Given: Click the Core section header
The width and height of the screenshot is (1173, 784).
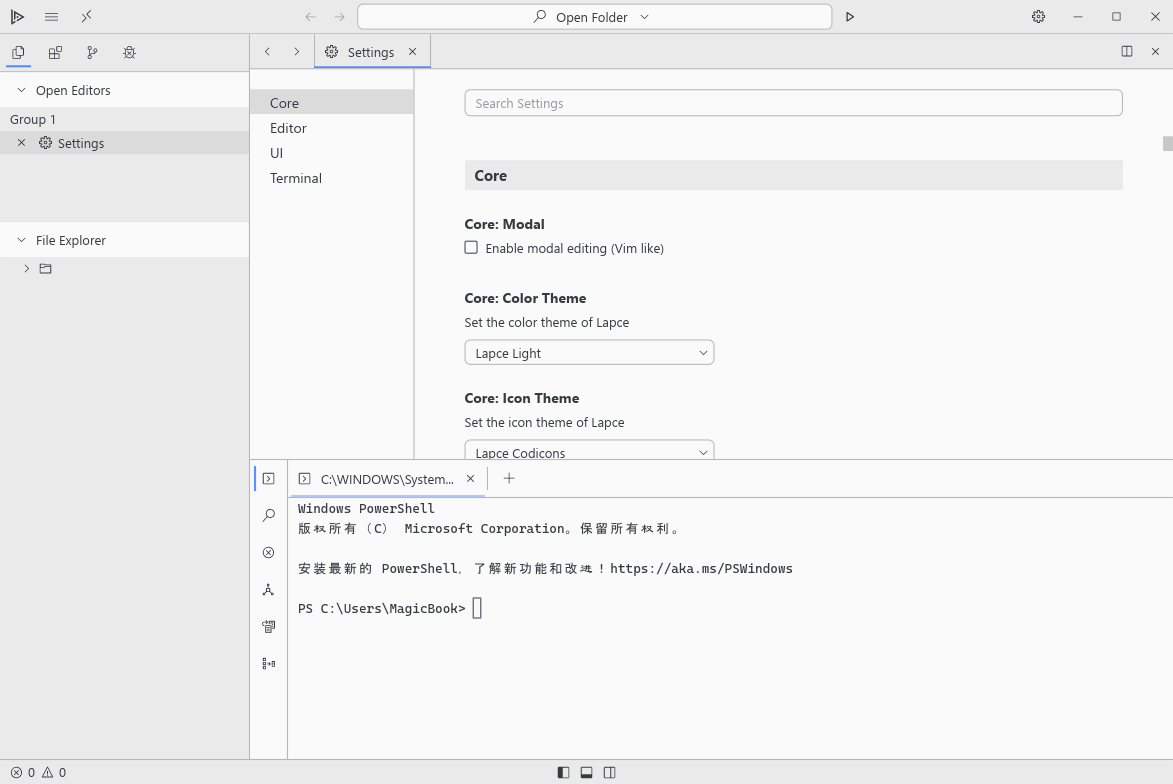Looking at the screenshot, I should pos(793,175).
